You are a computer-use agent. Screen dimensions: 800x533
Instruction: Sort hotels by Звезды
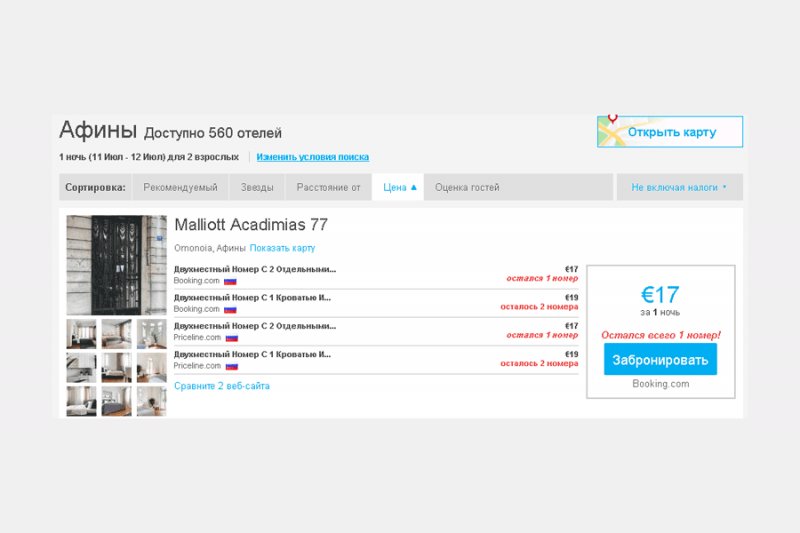(x=256, y=187)
